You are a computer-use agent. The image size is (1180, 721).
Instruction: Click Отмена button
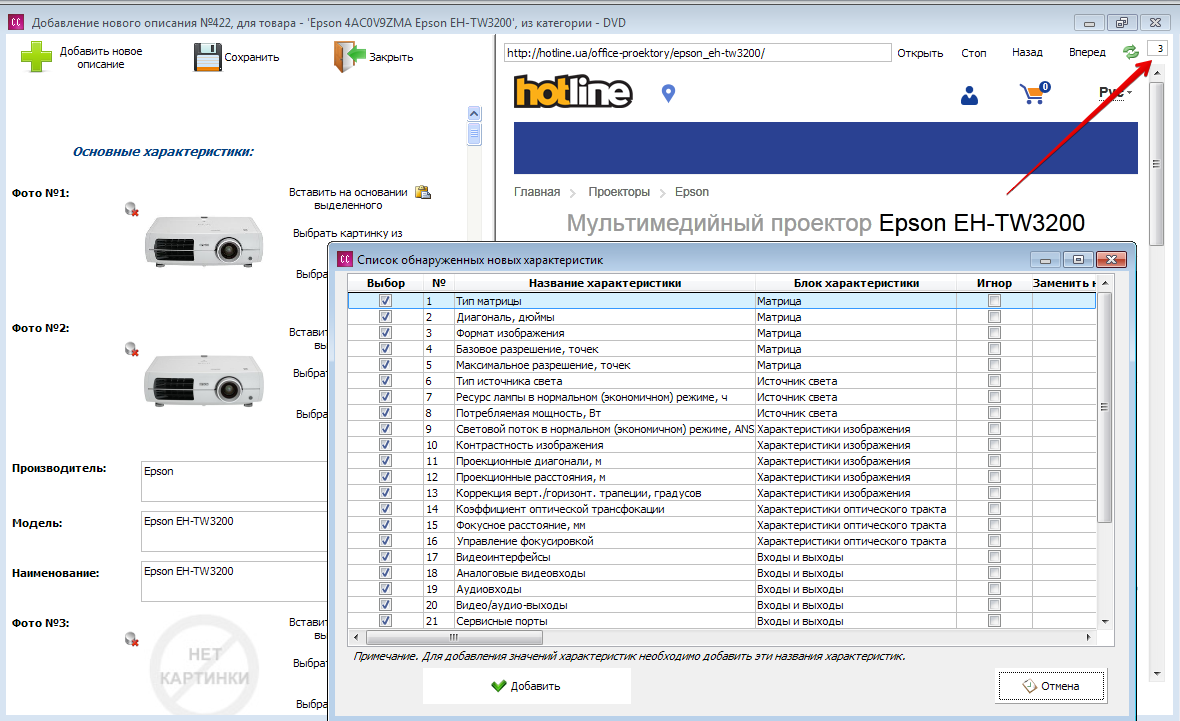(x=1051, y=686)
